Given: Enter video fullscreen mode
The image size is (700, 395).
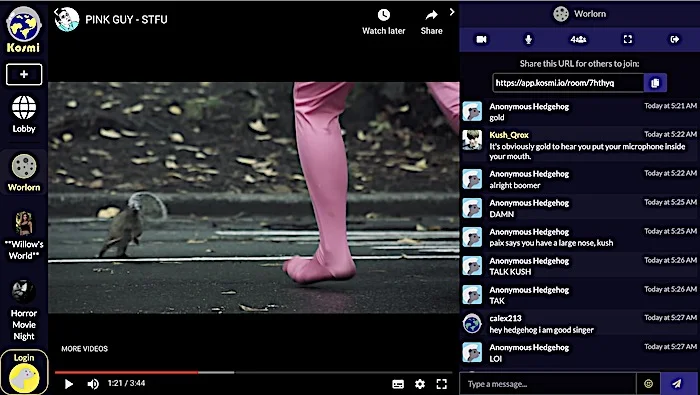Looking at the screenshot, I should 442,384.
